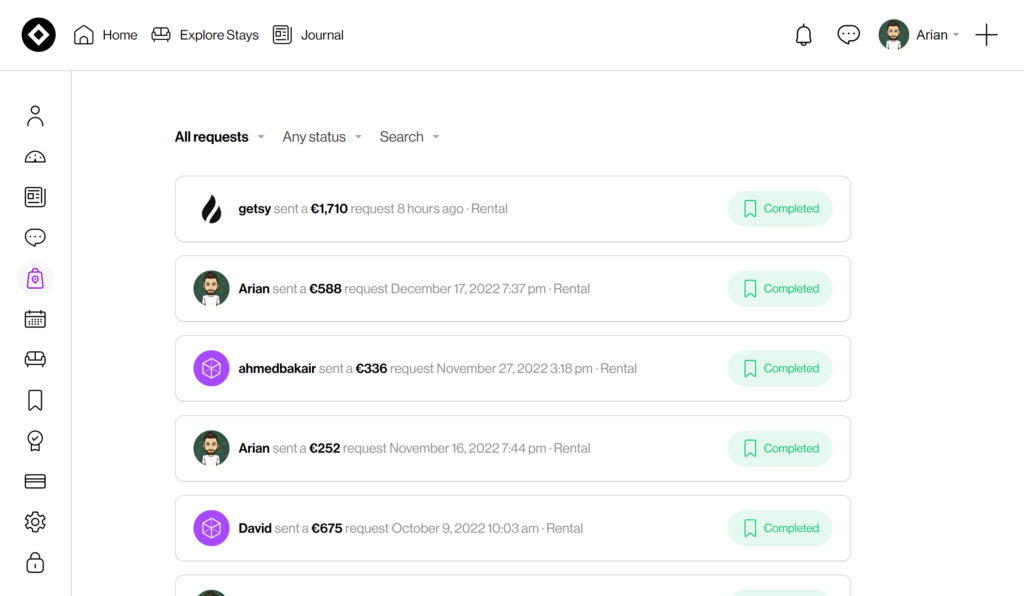The image size is (1024, 596).
Task: Open the dashboard gauge icon in sidebar
Action: pos(35,157)
